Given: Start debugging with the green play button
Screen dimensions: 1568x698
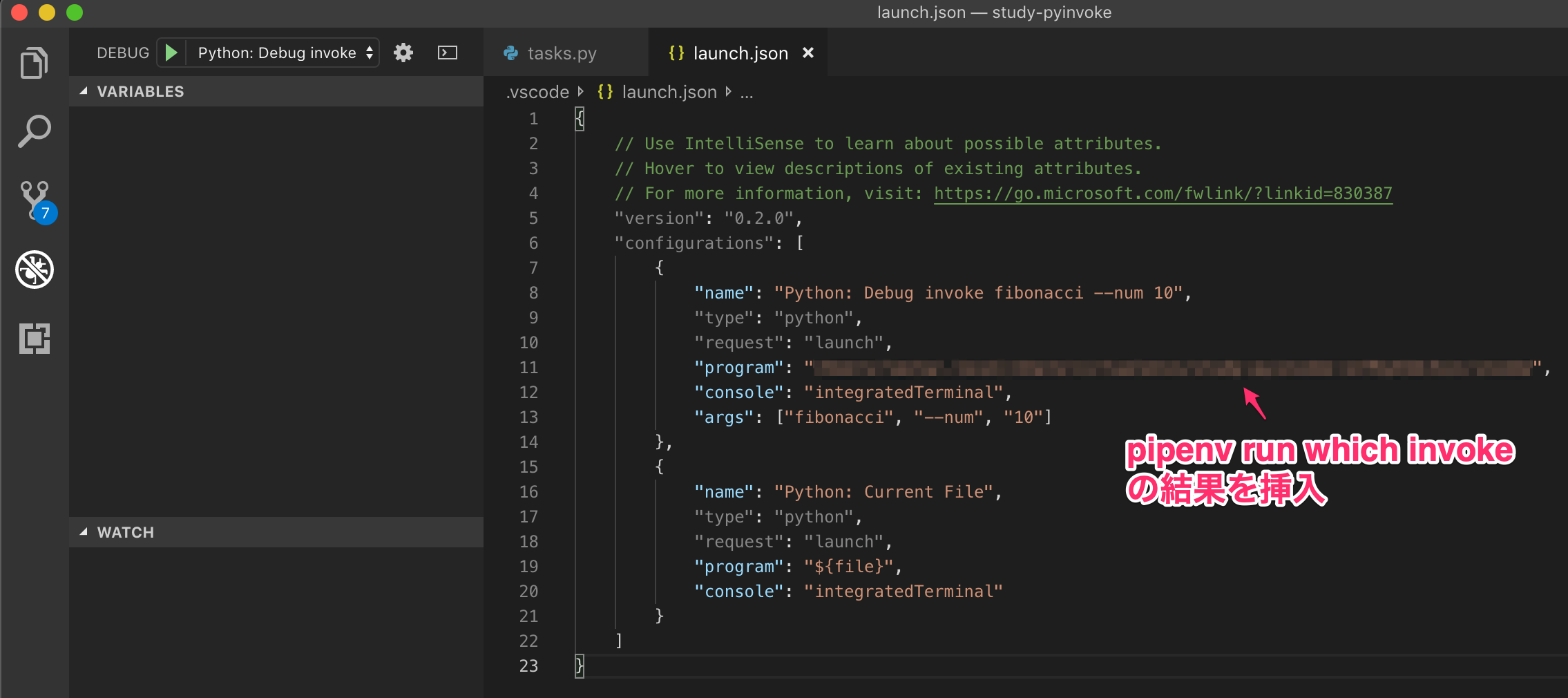Looking at the screenshot, I should click(x=171, y=53).
